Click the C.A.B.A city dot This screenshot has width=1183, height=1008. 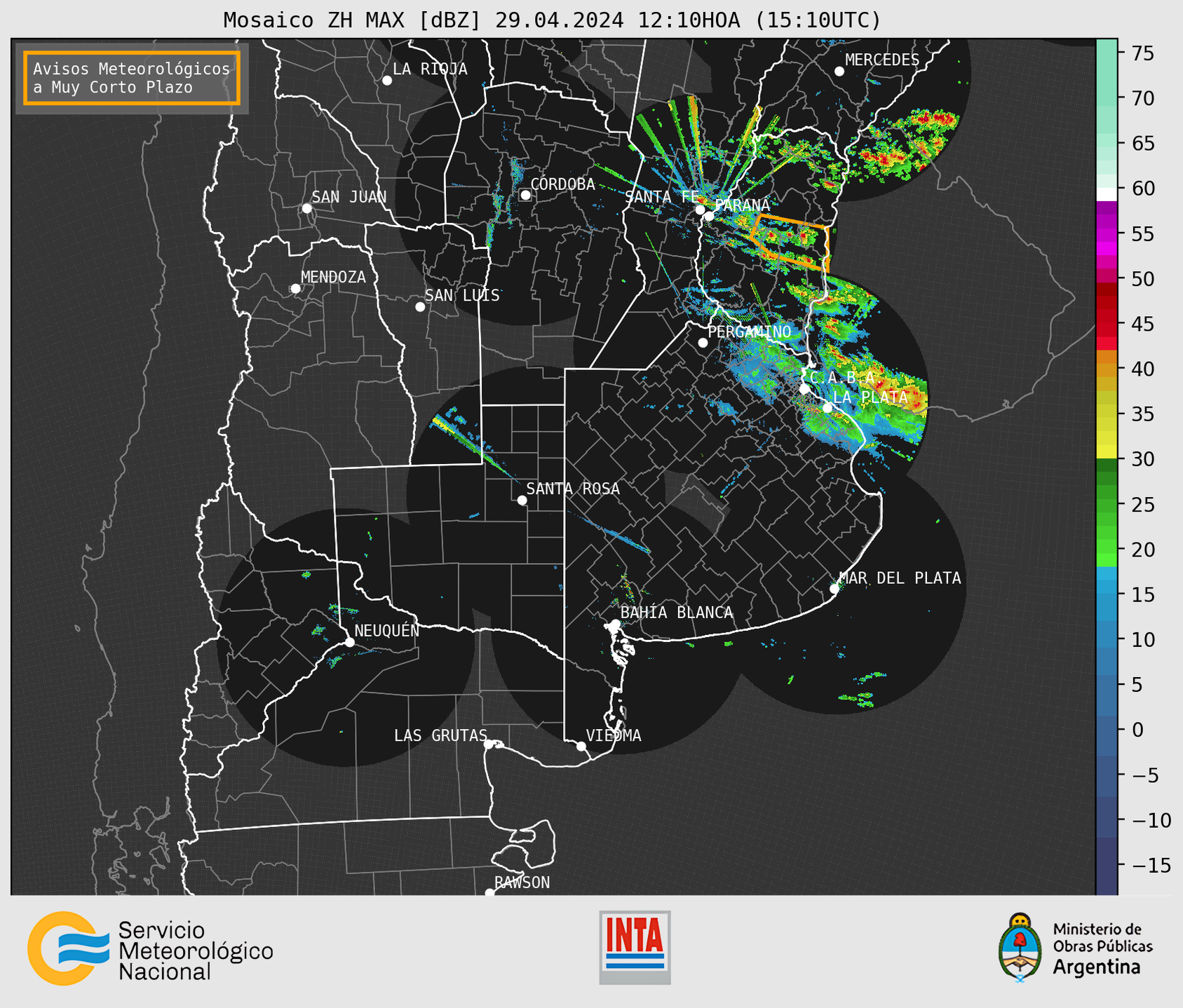804,389
